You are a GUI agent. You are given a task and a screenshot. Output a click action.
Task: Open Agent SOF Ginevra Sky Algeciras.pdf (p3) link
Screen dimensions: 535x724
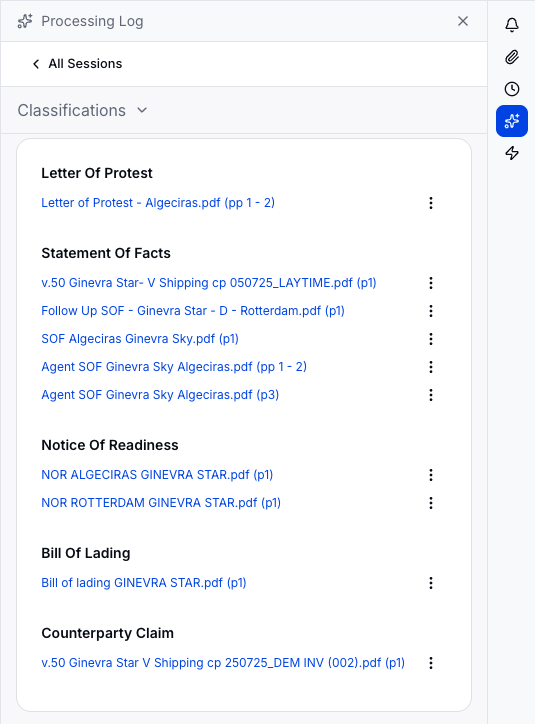pyautogui.click(x=160, y=395)
